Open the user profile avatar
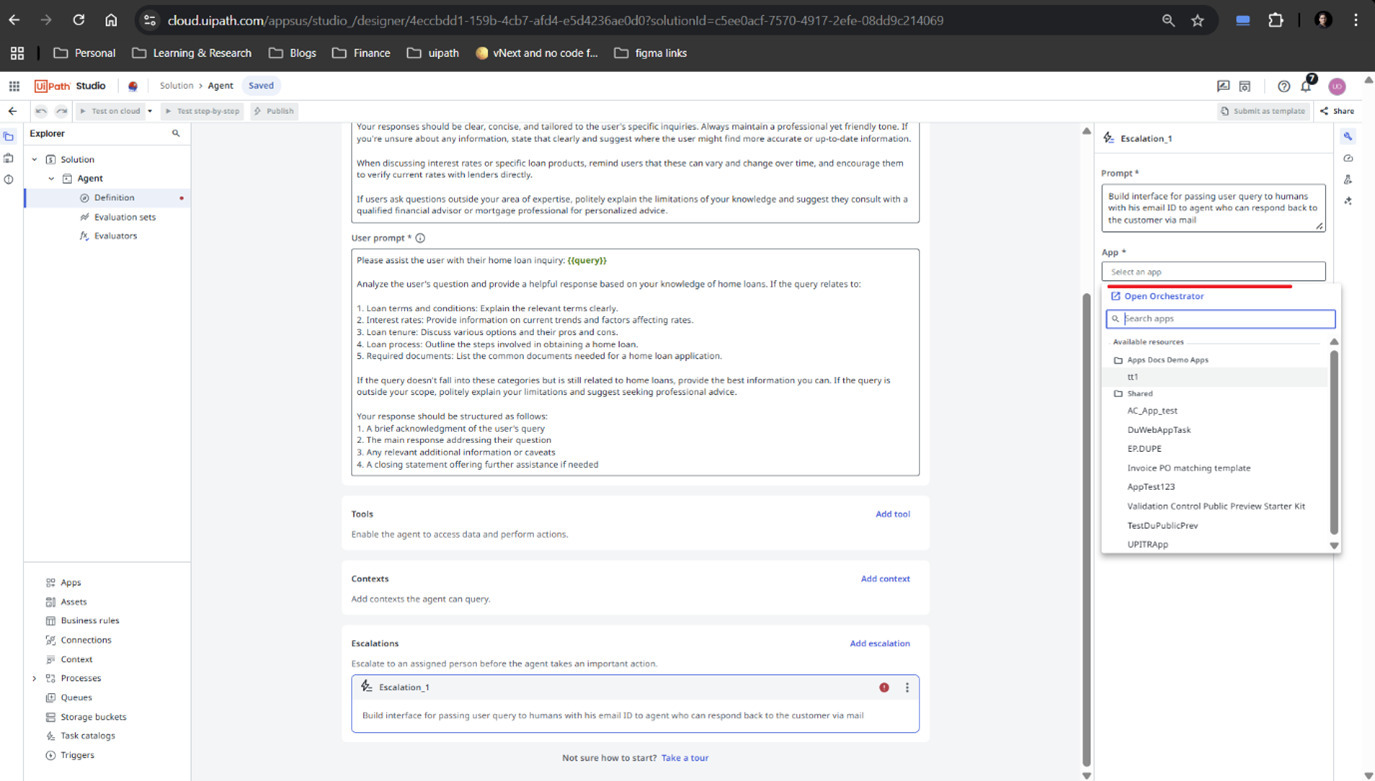This screenshot has width=1375, height=781. pos(1337,86)
